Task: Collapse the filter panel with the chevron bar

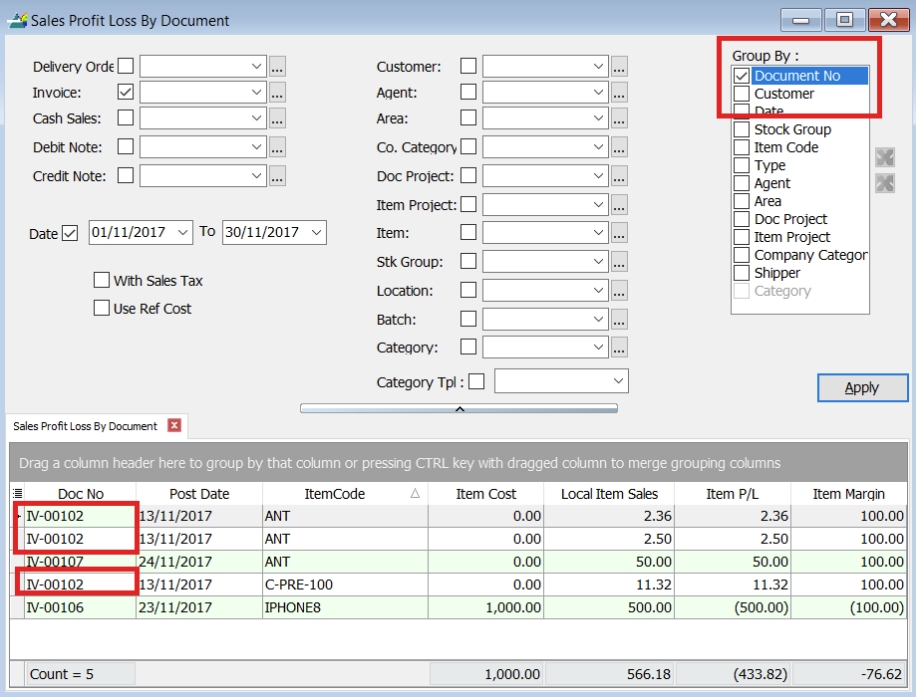Action: (458, 409)
